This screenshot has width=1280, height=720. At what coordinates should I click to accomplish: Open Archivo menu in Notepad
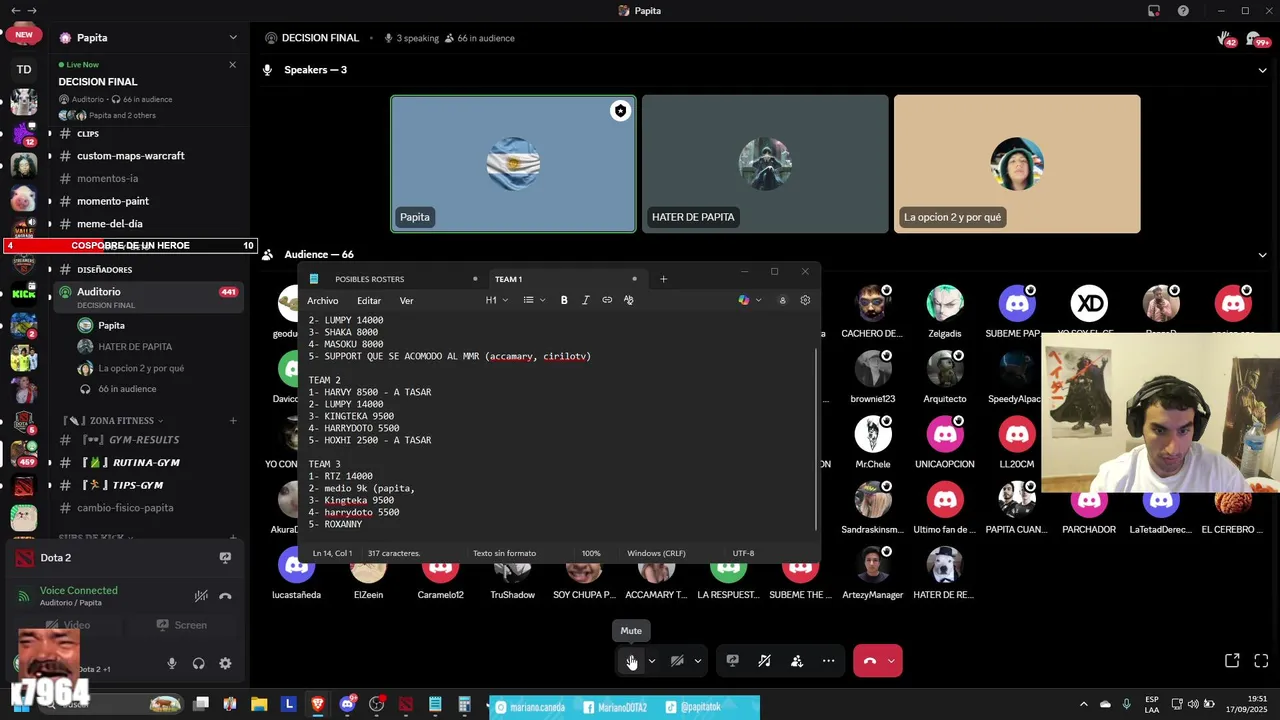point(322,300)
